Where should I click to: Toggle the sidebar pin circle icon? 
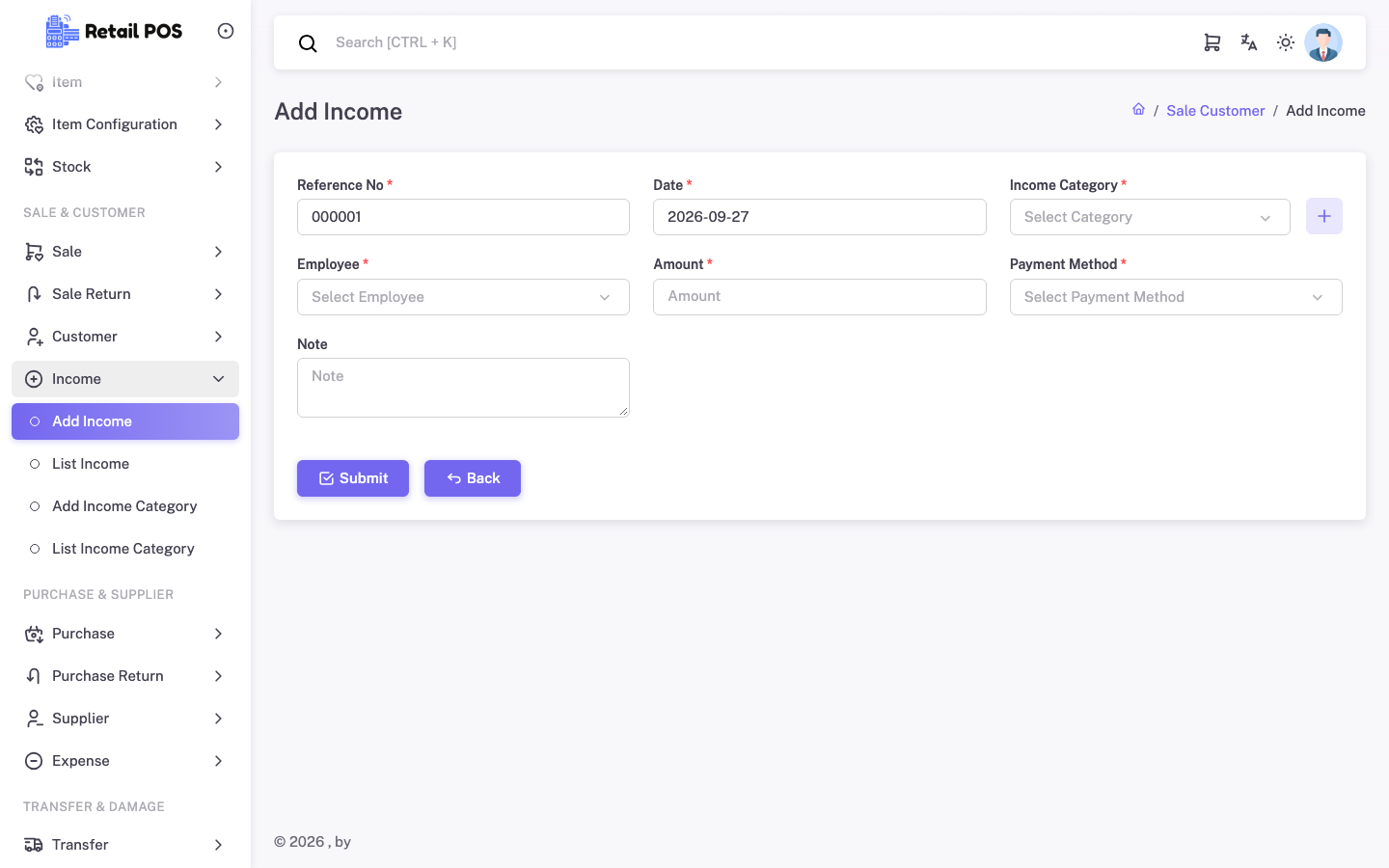coord(226,31)
